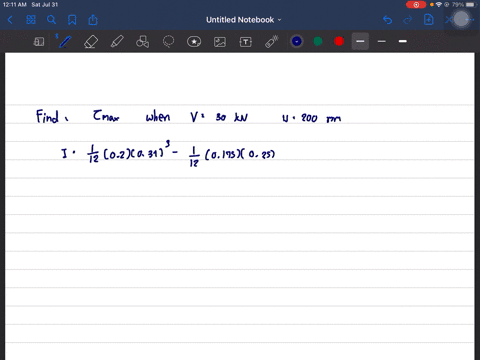Image resolution: width=480 pixels, height=360 pixels.
Task: Tap the Wi-Fi status icon
Action: point(439,5)
